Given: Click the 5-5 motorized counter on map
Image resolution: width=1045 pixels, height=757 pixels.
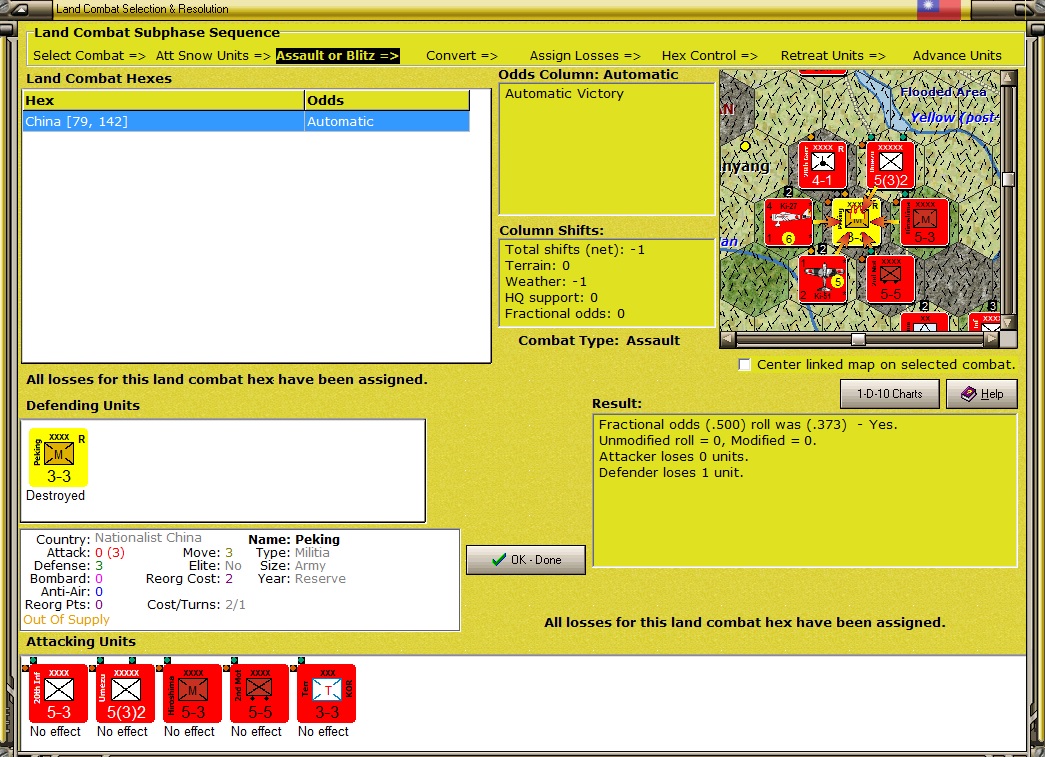Looking at the screenshot, I should 891,279.
